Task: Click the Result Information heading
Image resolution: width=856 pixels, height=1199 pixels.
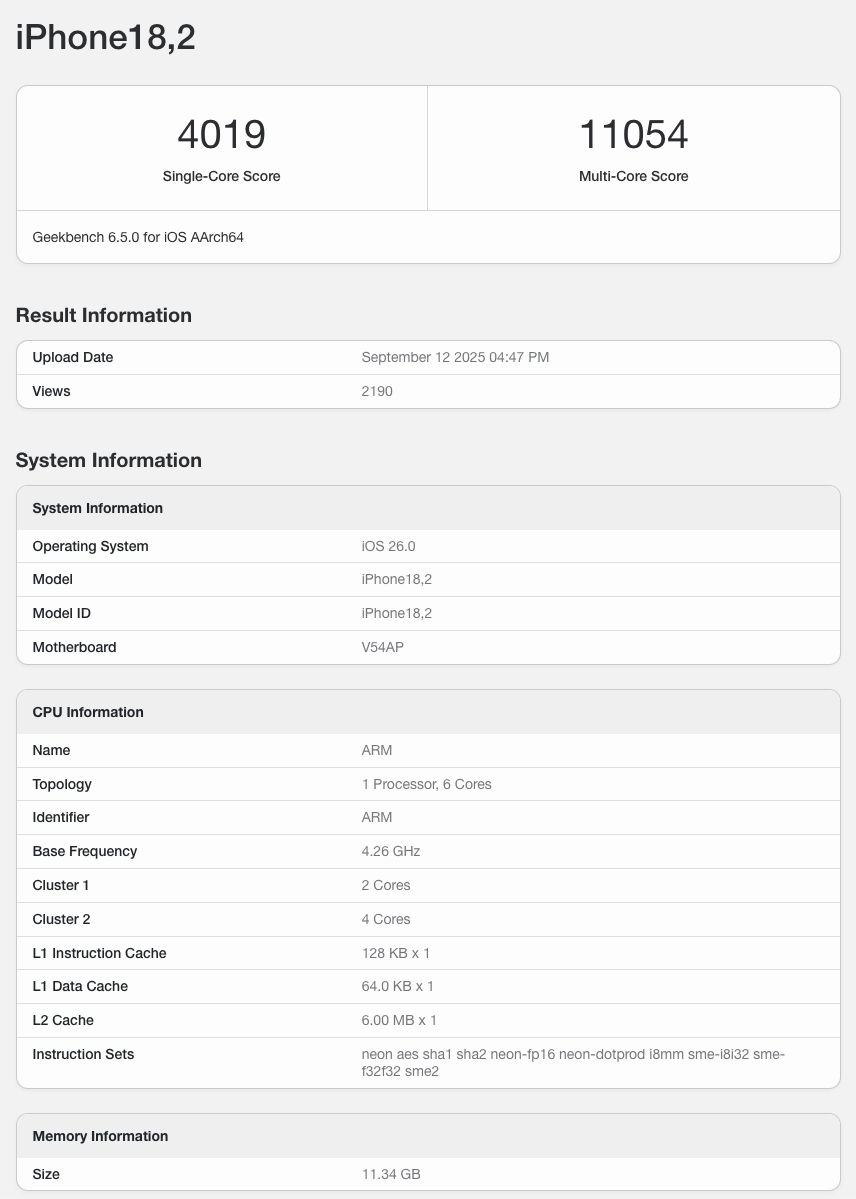Action: pyautogui.click(x=104, y=315)
